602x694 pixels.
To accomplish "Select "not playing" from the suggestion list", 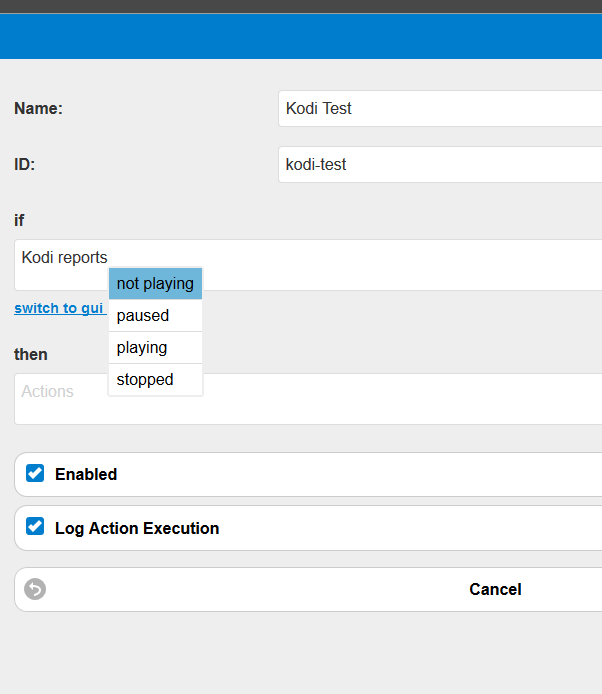I will coord(155,284).
